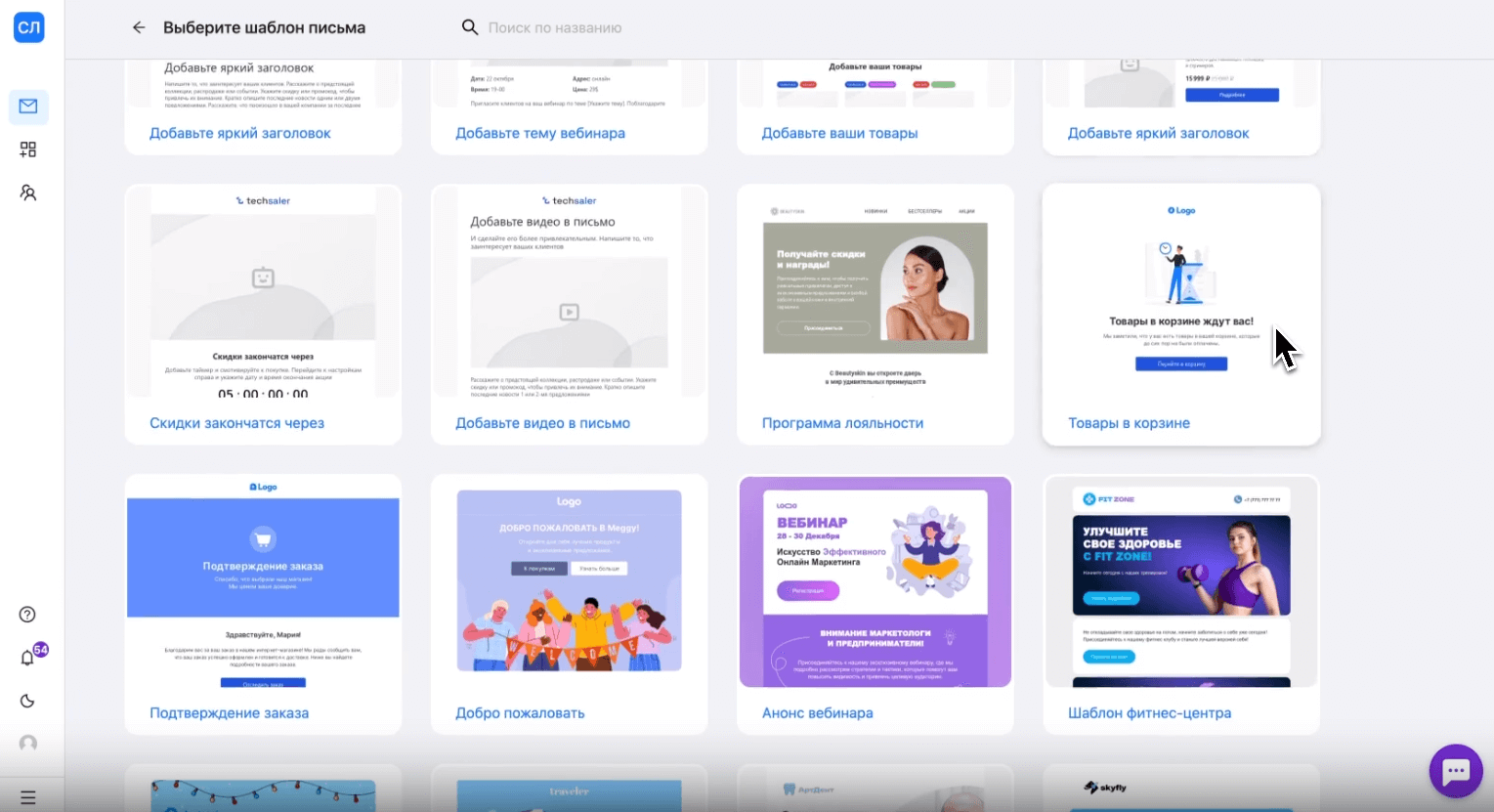Click the Beautykin loyalty program thumbnail
This screenshot has width=1494, height=812.
tap(875, 291)
